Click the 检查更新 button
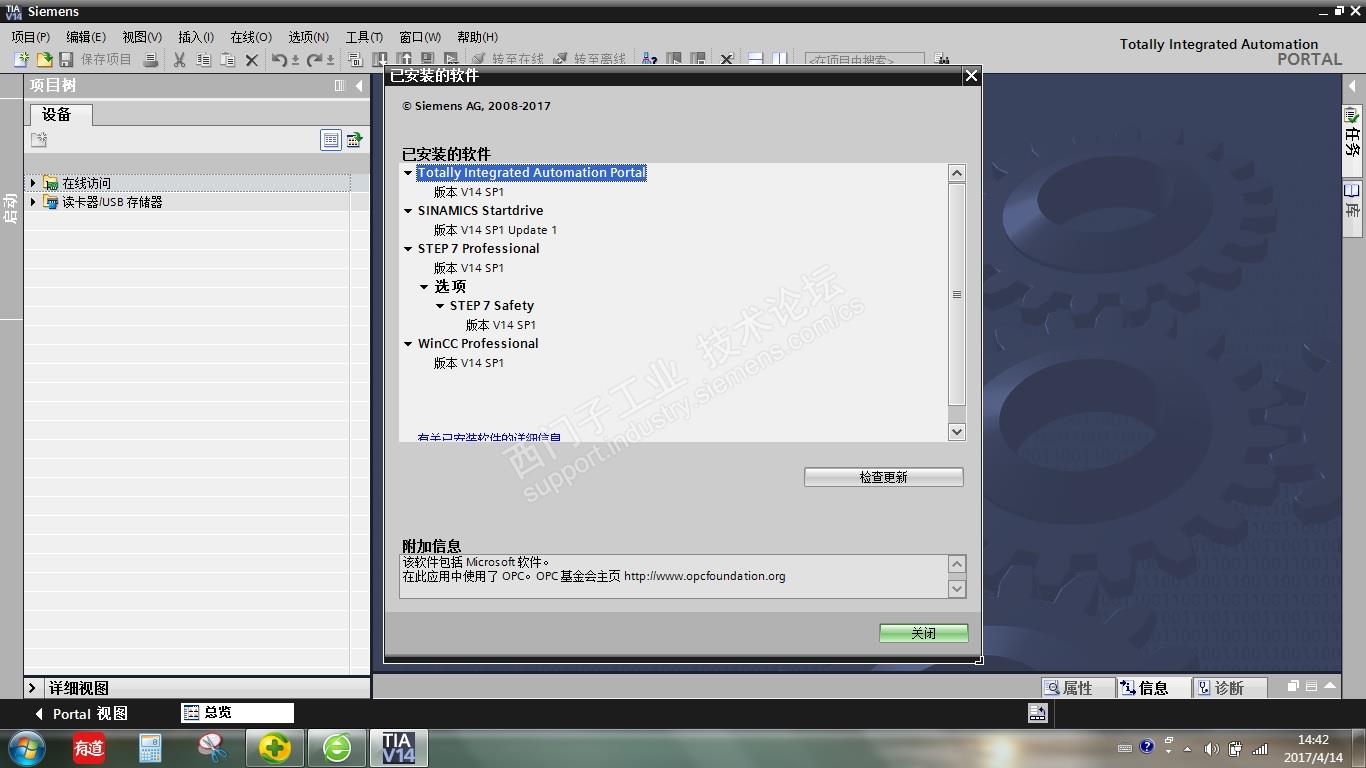Viewport: 1366px width, 768px height. (x=884, y=477)
